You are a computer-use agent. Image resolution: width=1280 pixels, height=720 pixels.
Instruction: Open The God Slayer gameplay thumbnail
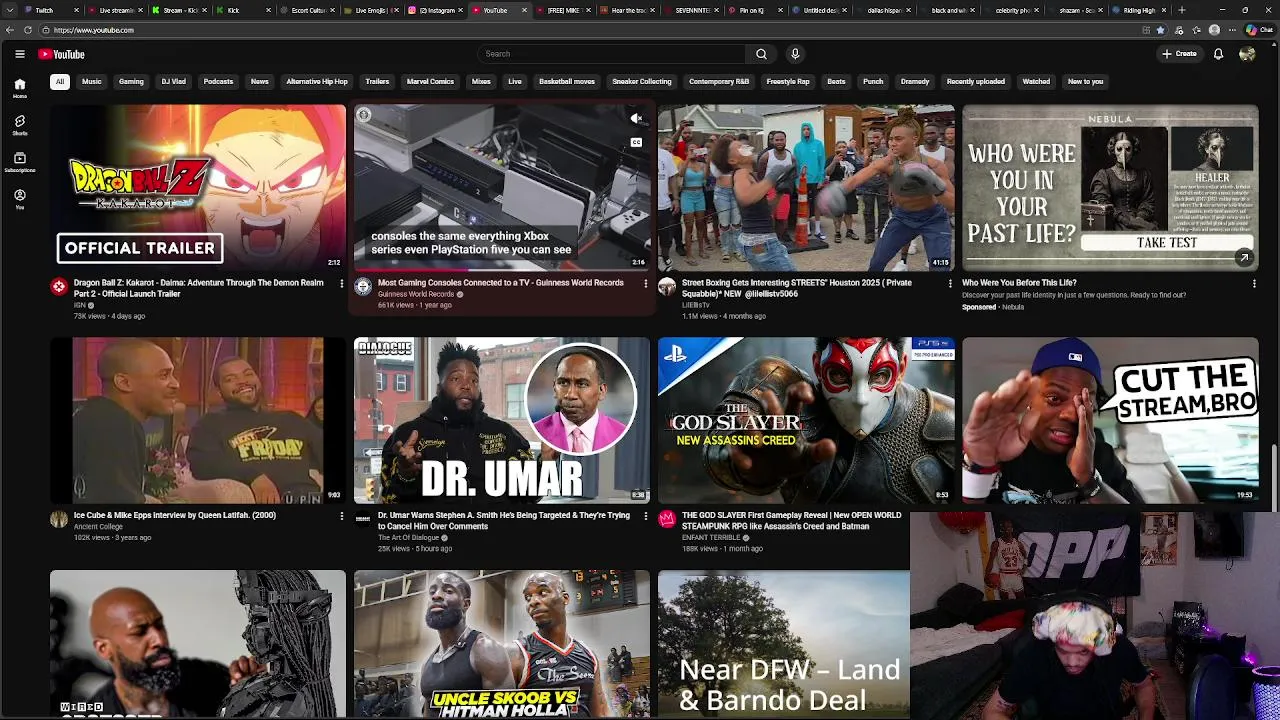pyautogui.click(x=806, y=420)
